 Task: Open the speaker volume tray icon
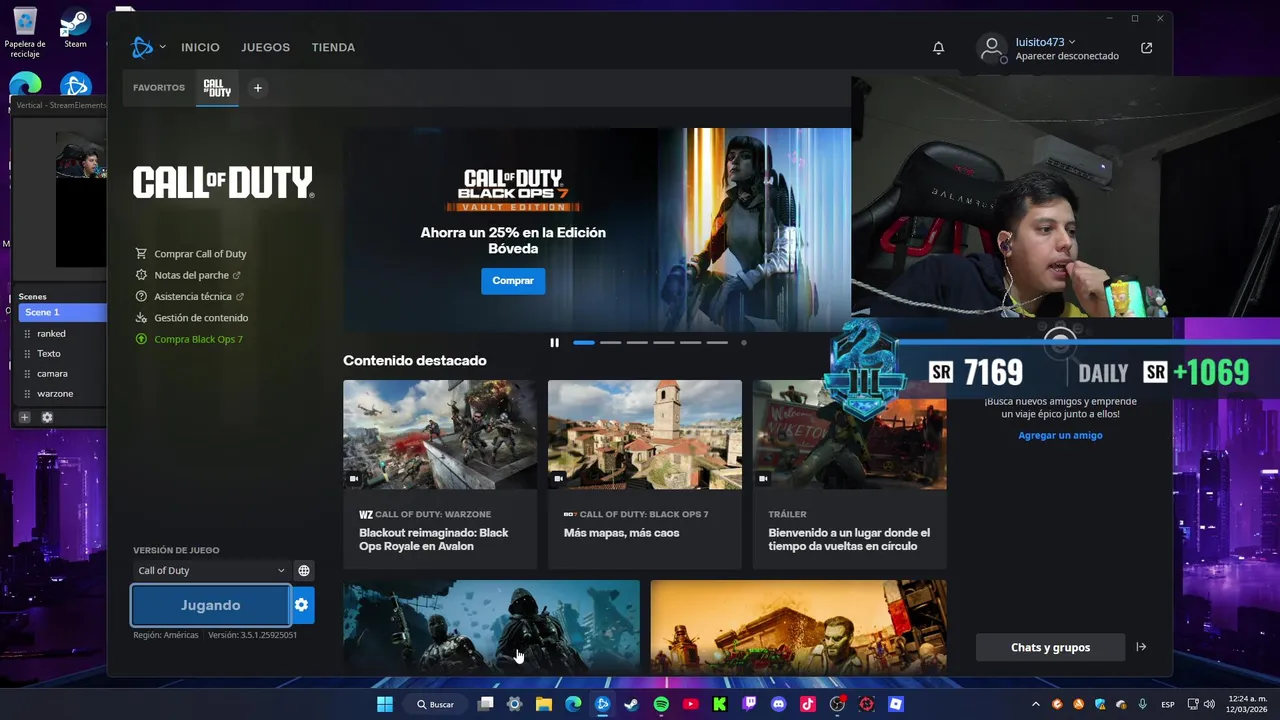pyautogui.click(x=1210, y=704)
